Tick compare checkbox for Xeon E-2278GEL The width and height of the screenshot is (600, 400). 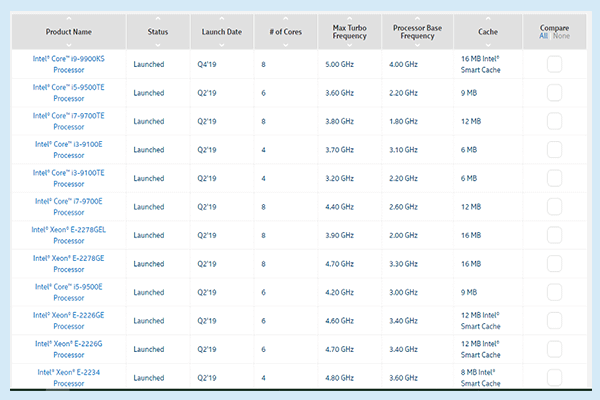tap(554, 236)
